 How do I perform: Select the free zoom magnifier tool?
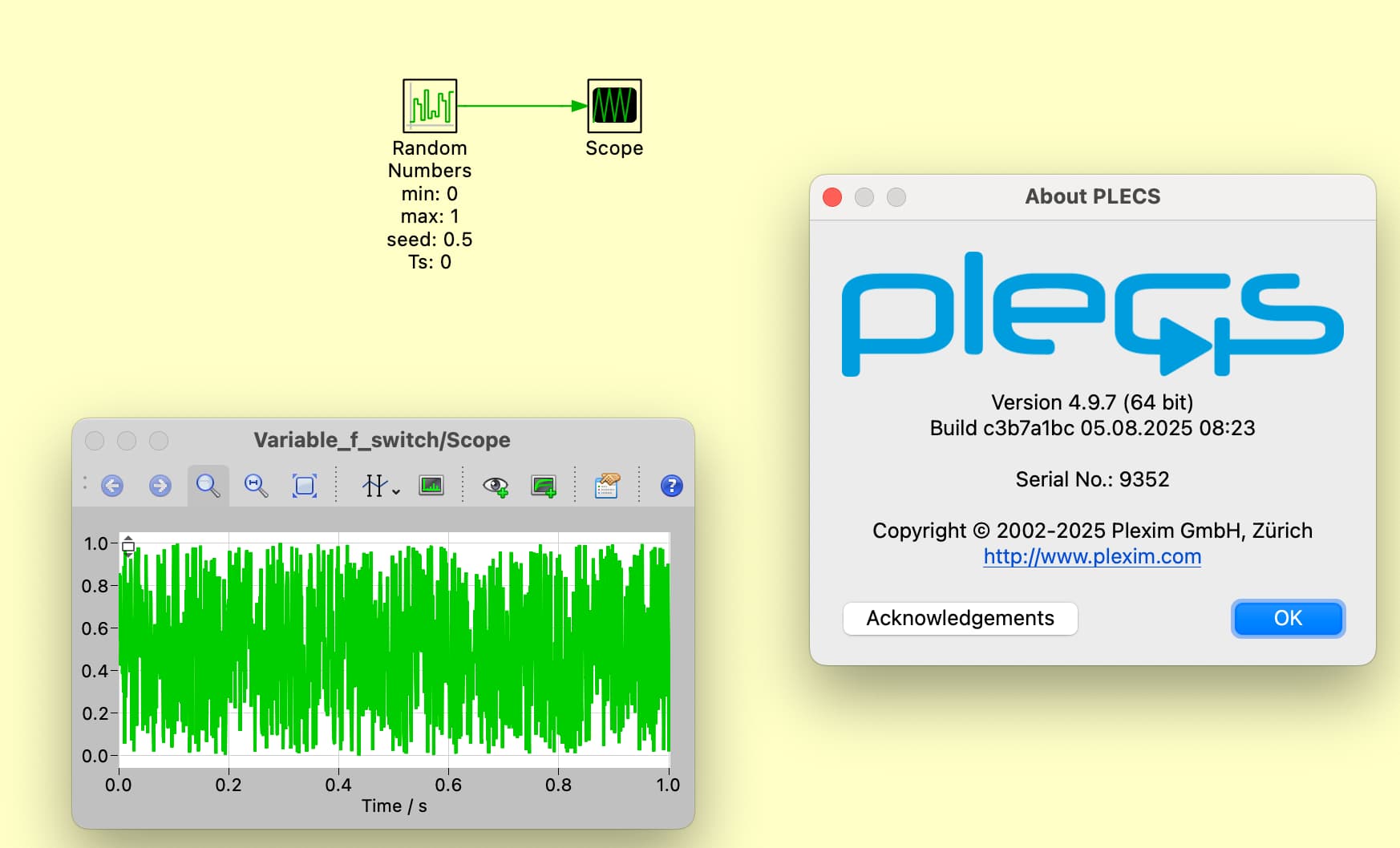208,486
